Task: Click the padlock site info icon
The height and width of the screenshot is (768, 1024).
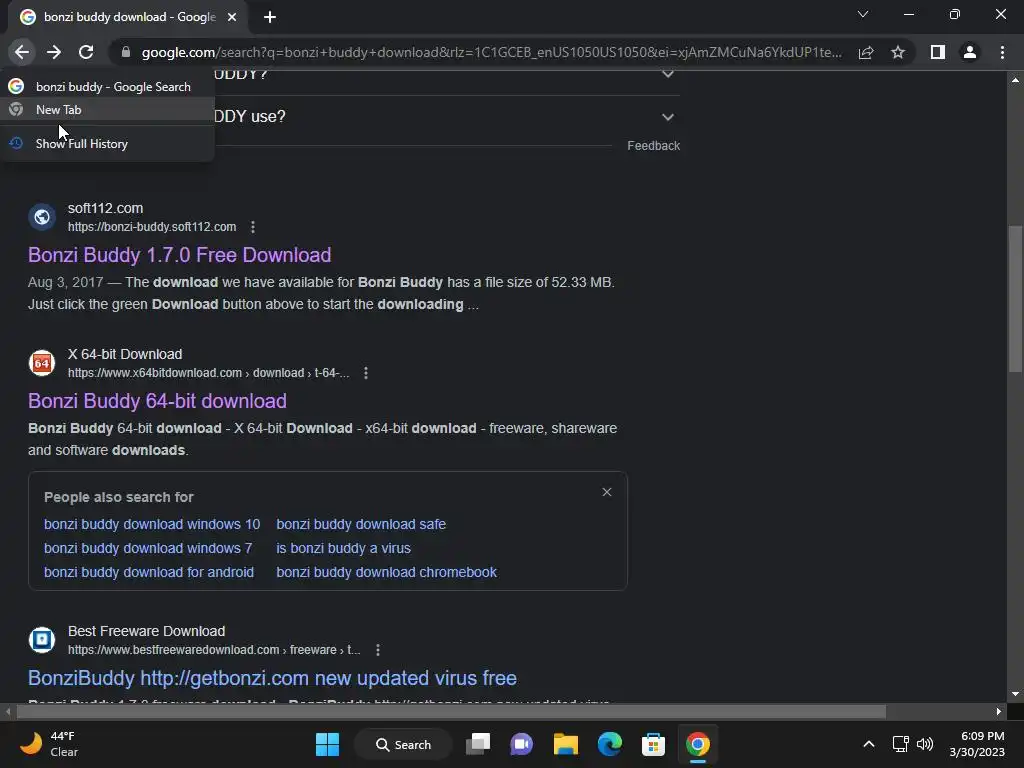Action: tap(126, 52)
